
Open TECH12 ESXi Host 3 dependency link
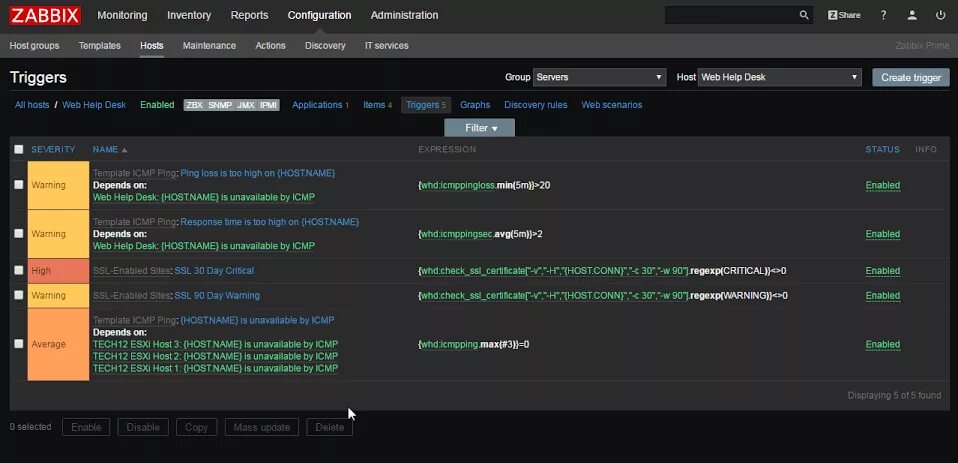(x=215, y=345)
